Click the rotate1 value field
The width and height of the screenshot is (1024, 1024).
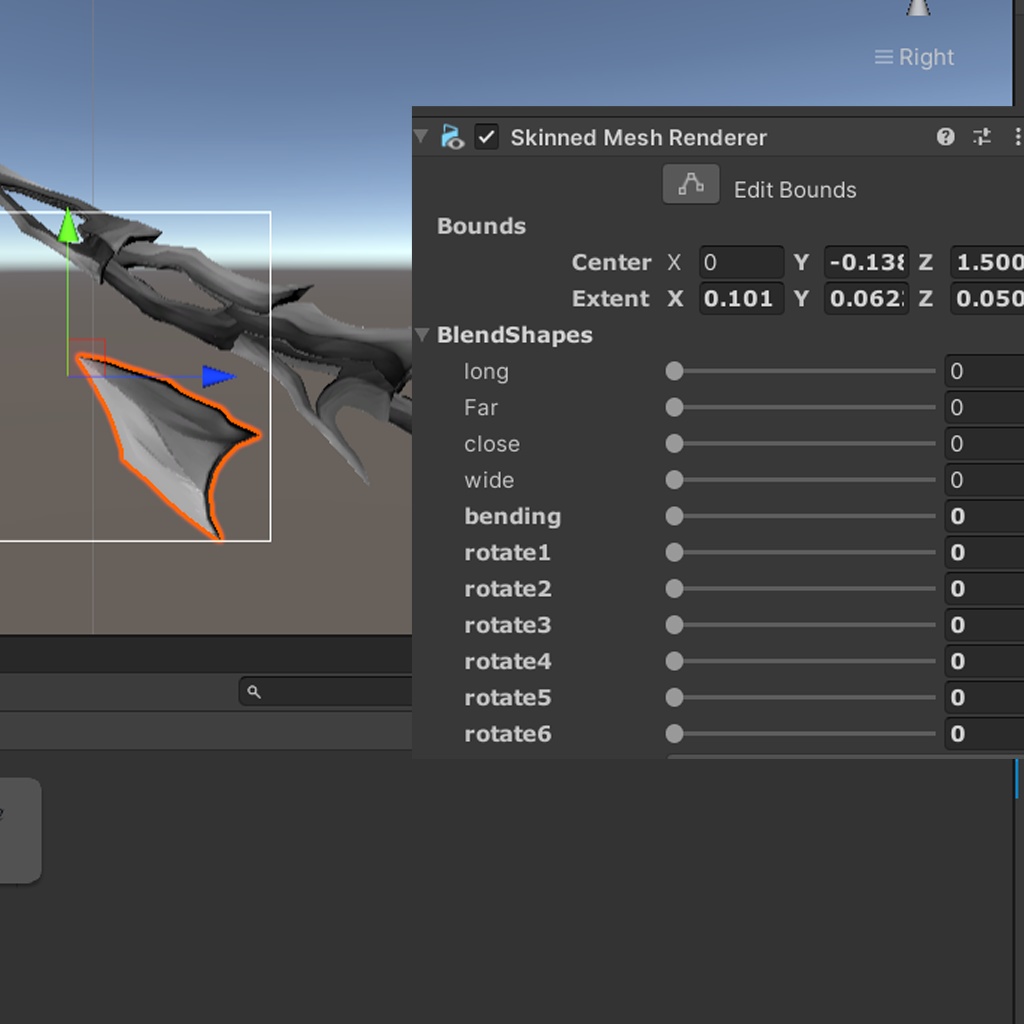984,552
